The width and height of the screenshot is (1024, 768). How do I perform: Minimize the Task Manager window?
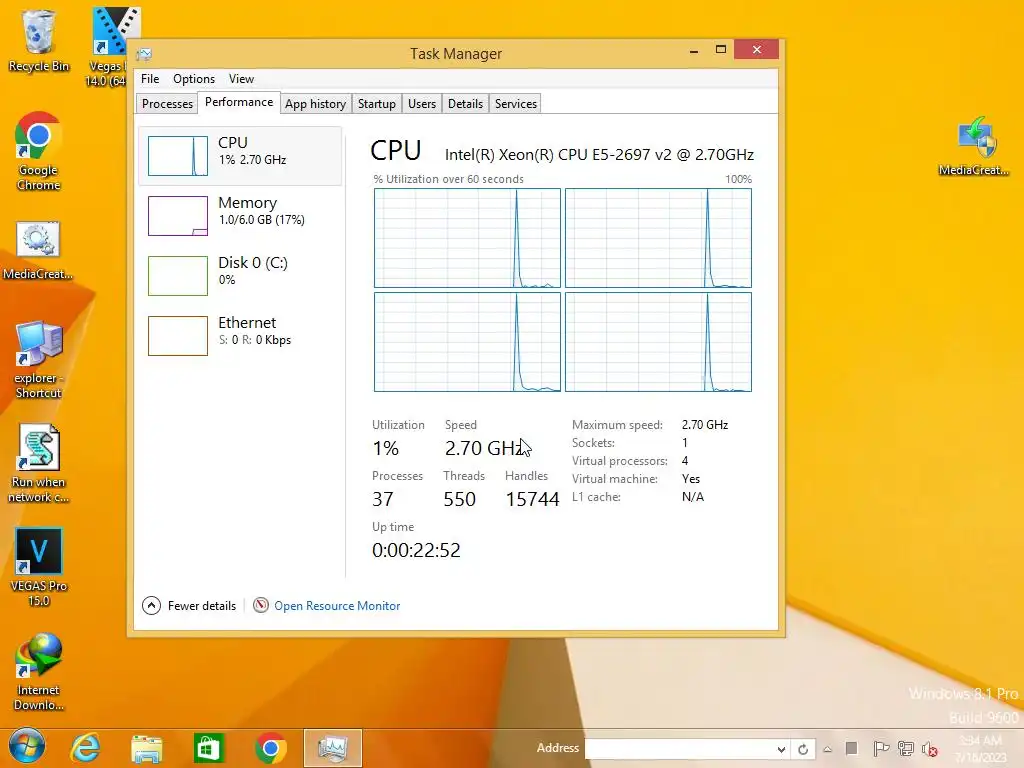click(694, 50)
